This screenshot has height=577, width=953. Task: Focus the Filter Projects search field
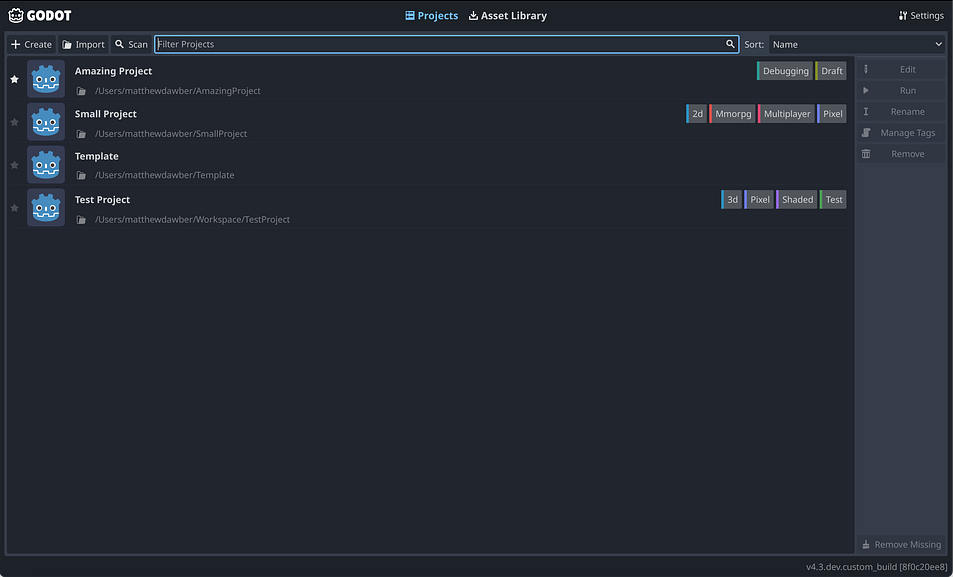447,44
